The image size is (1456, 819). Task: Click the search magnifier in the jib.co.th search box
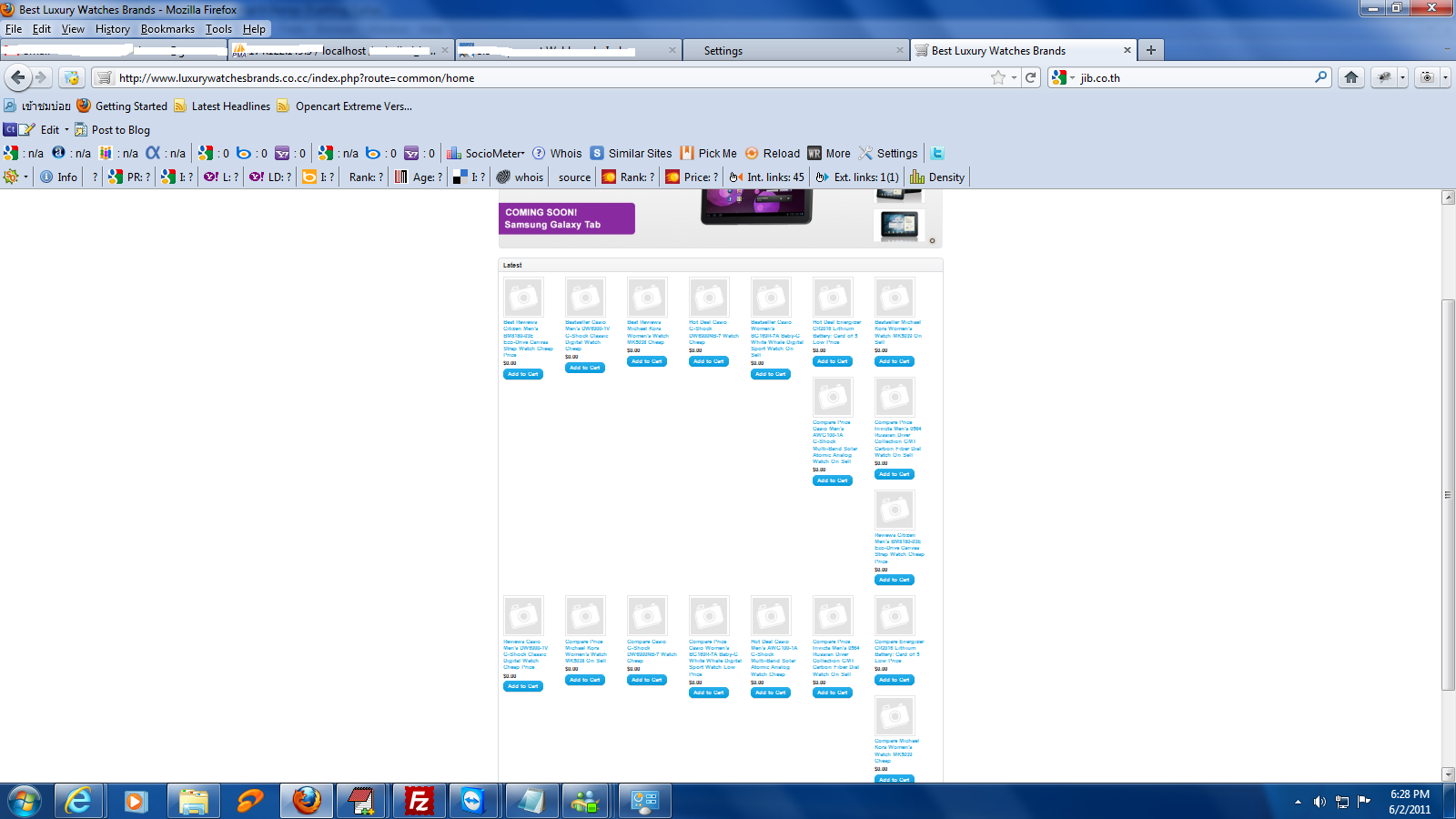(1321, 77)
